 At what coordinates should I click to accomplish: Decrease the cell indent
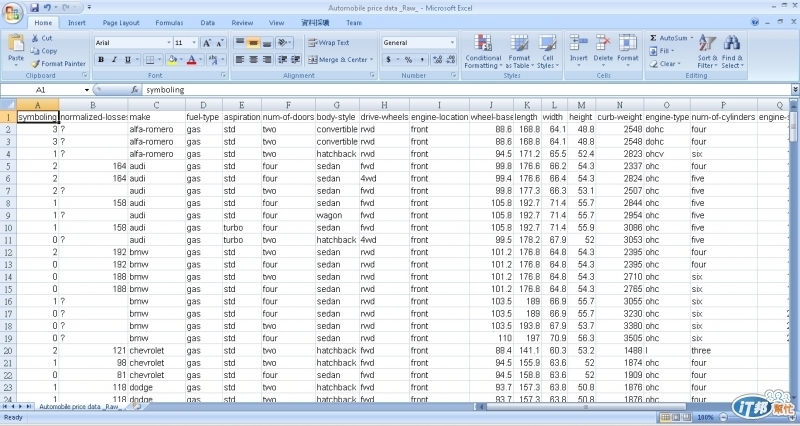click(x=282, y=60)
